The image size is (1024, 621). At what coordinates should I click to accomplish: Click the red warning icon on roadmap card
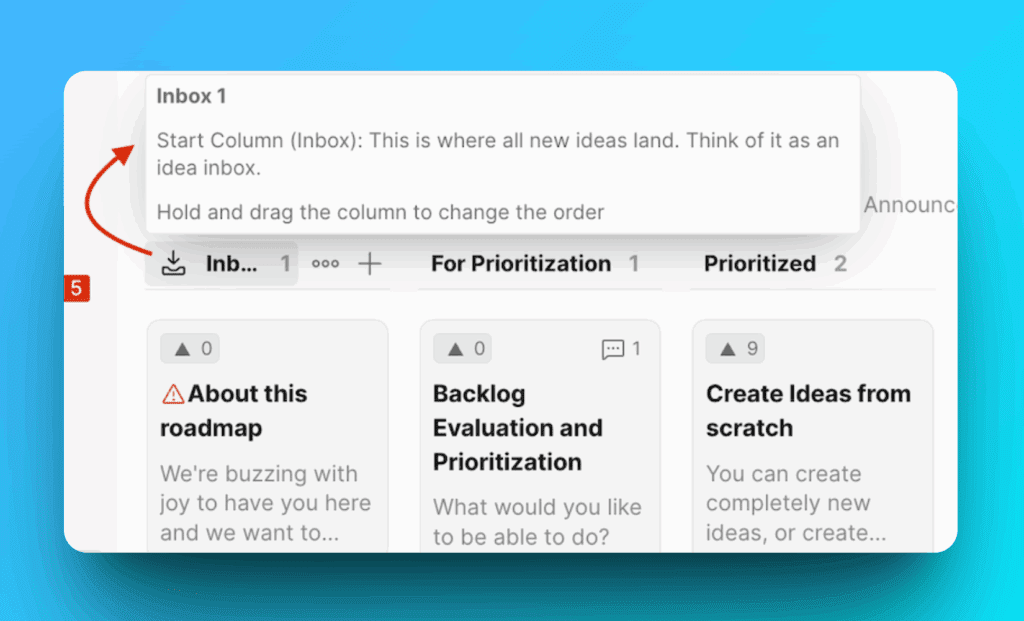(173, 395)
